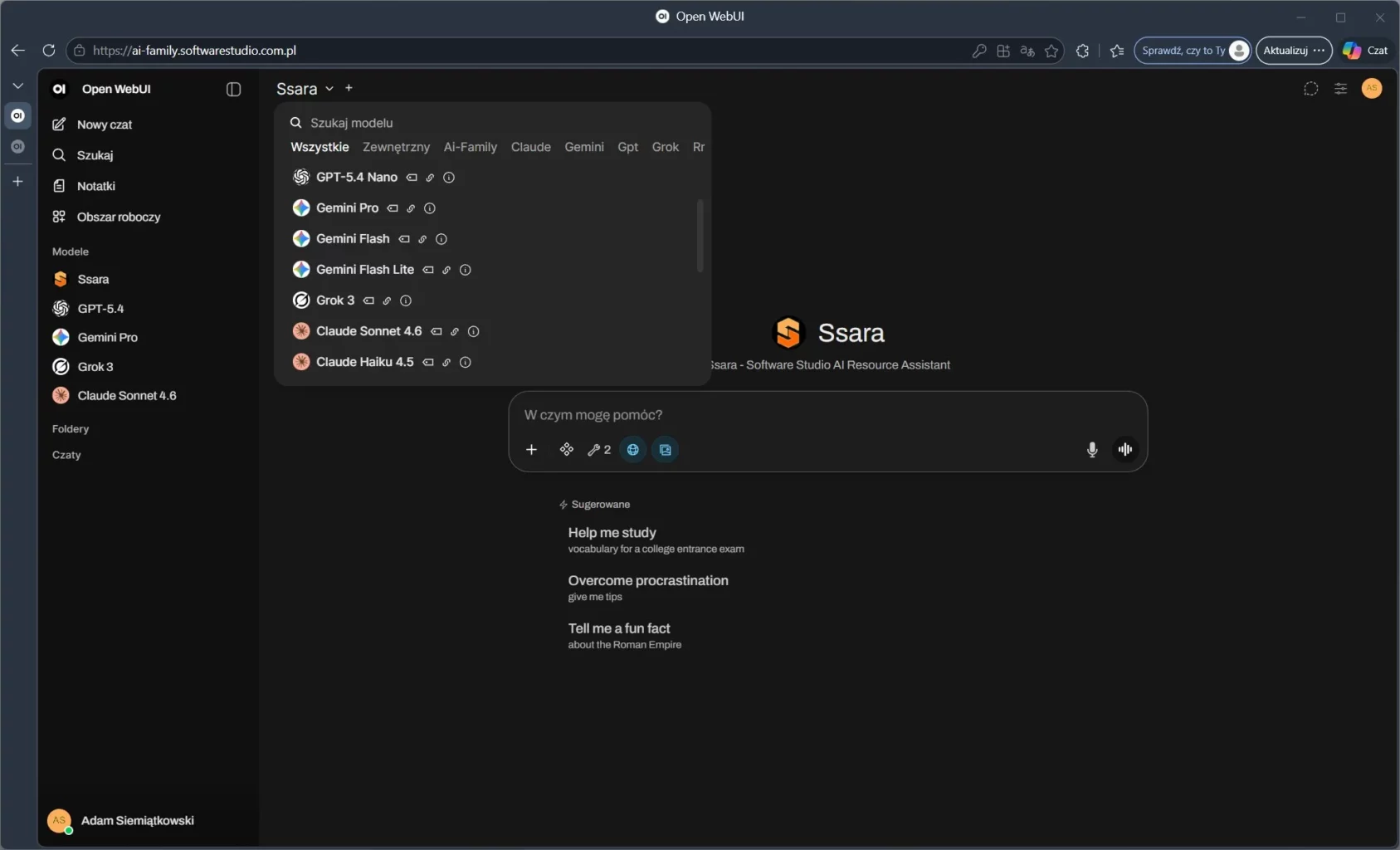Open the Szukaj search panel
Screen dimensions: 1400x850
[95, 154]
